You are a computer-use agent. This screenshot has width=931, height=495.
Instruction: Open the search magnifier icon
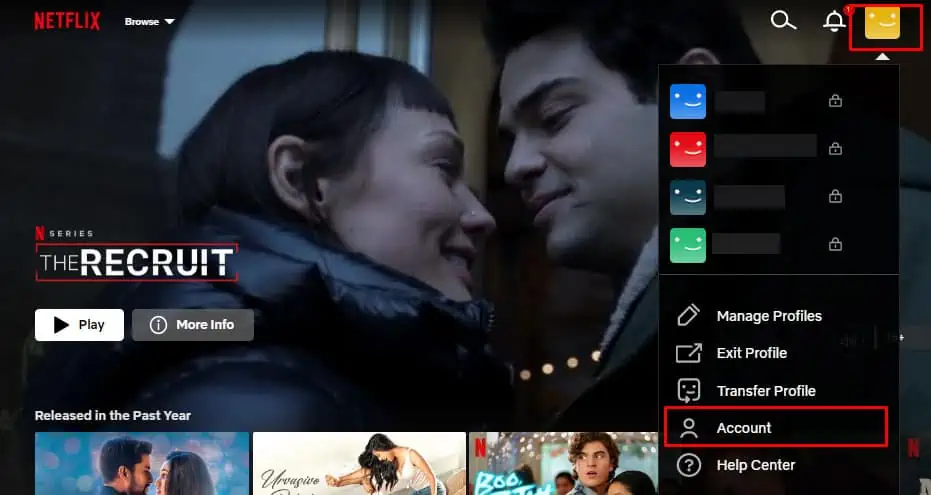[x=783, y=21]
